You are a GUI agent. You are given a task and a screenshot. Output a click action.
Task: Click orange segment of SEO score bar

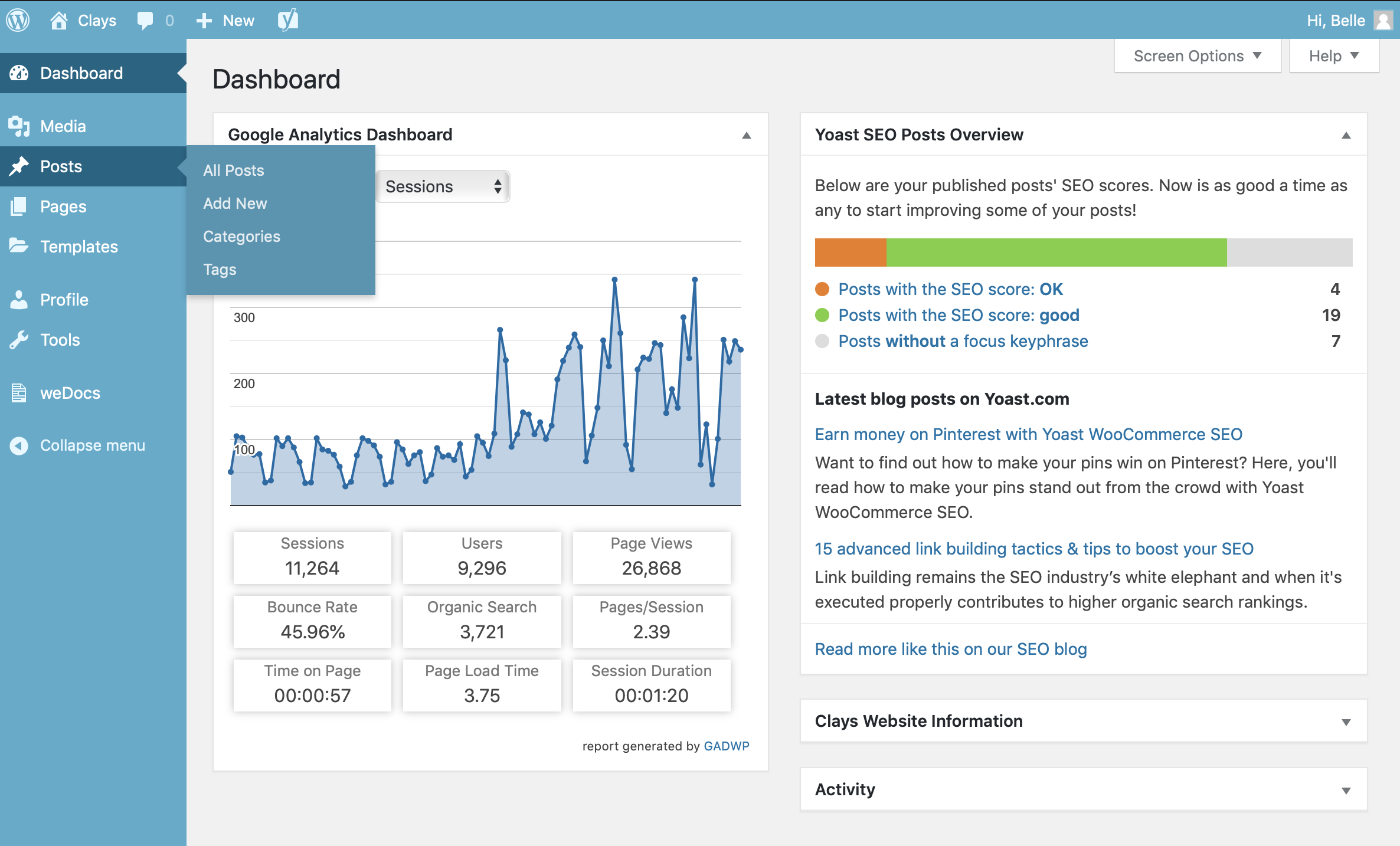tap(851, 253)
